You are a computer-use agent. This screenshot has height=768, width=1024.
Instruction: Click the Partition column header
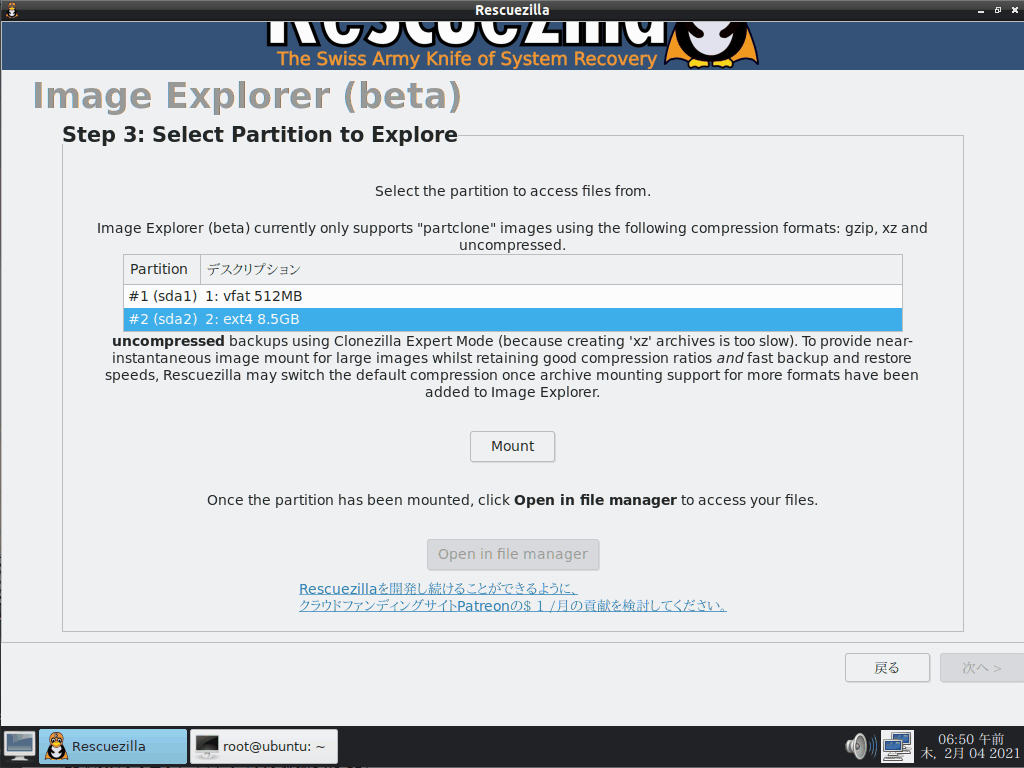click(x=162, y=269)
